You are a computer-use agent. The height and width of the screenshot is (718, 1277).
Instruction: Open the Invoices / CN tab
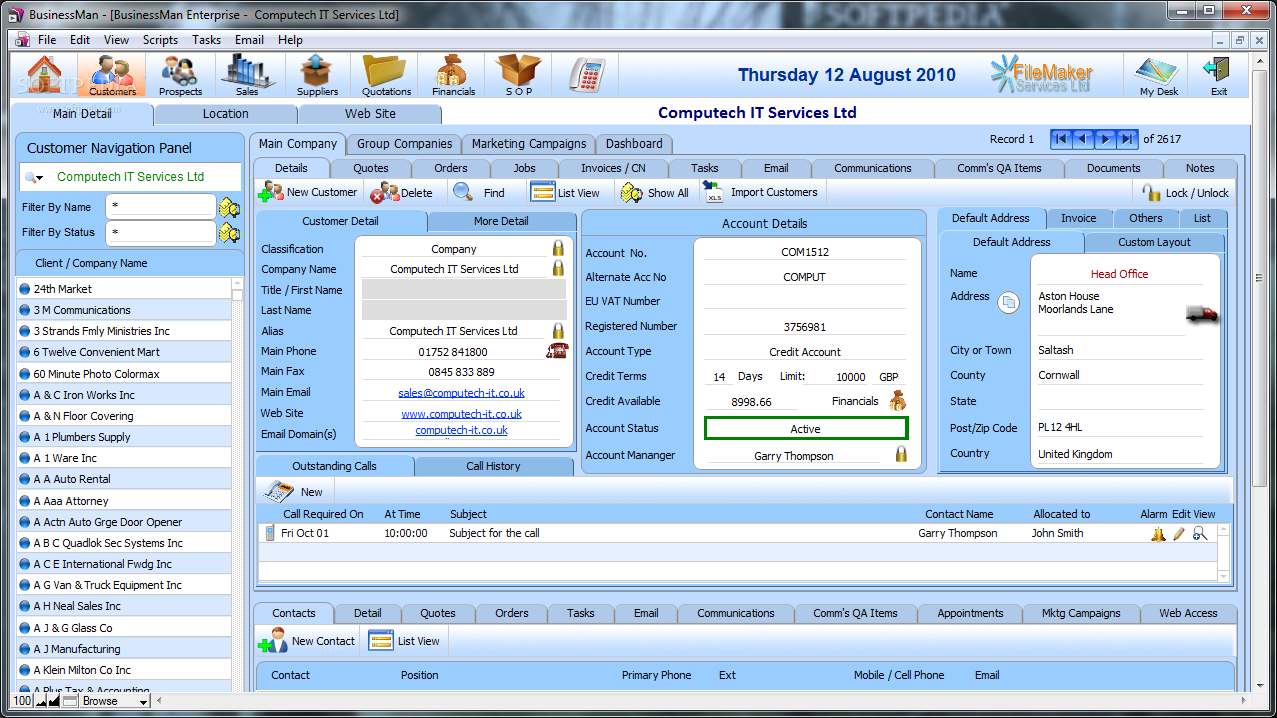[613, 168]
